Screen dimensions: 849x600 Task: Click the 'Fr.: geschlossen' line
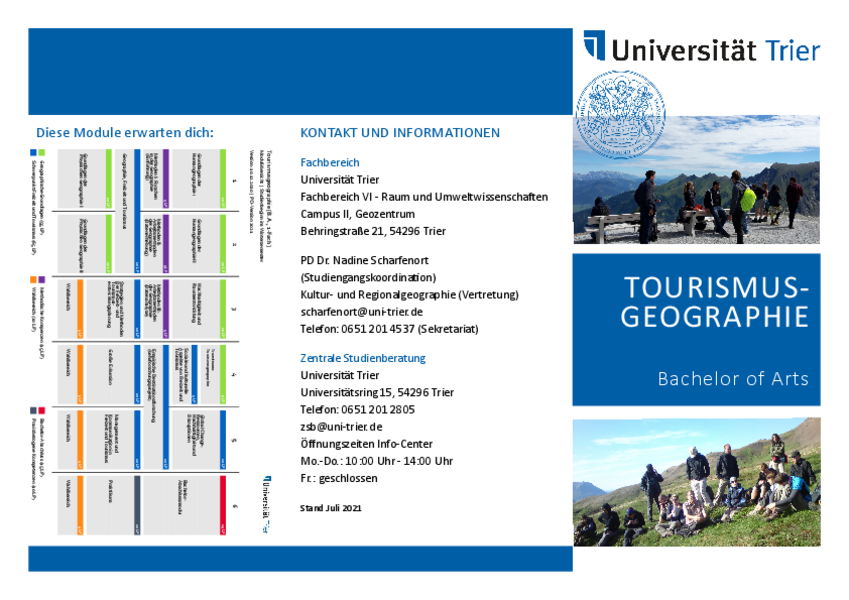[339, 479]
